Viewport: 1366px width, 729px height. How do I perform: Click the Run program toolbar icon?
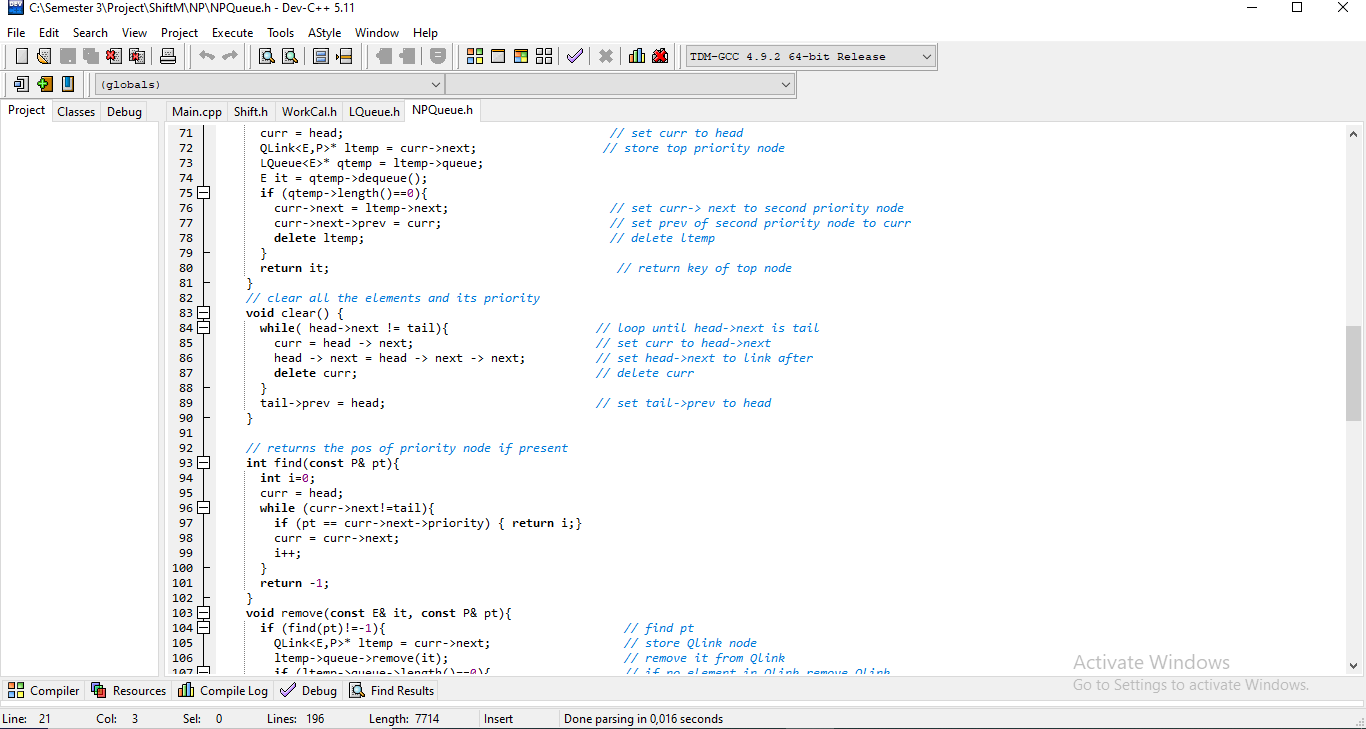(x=498, y=56)
